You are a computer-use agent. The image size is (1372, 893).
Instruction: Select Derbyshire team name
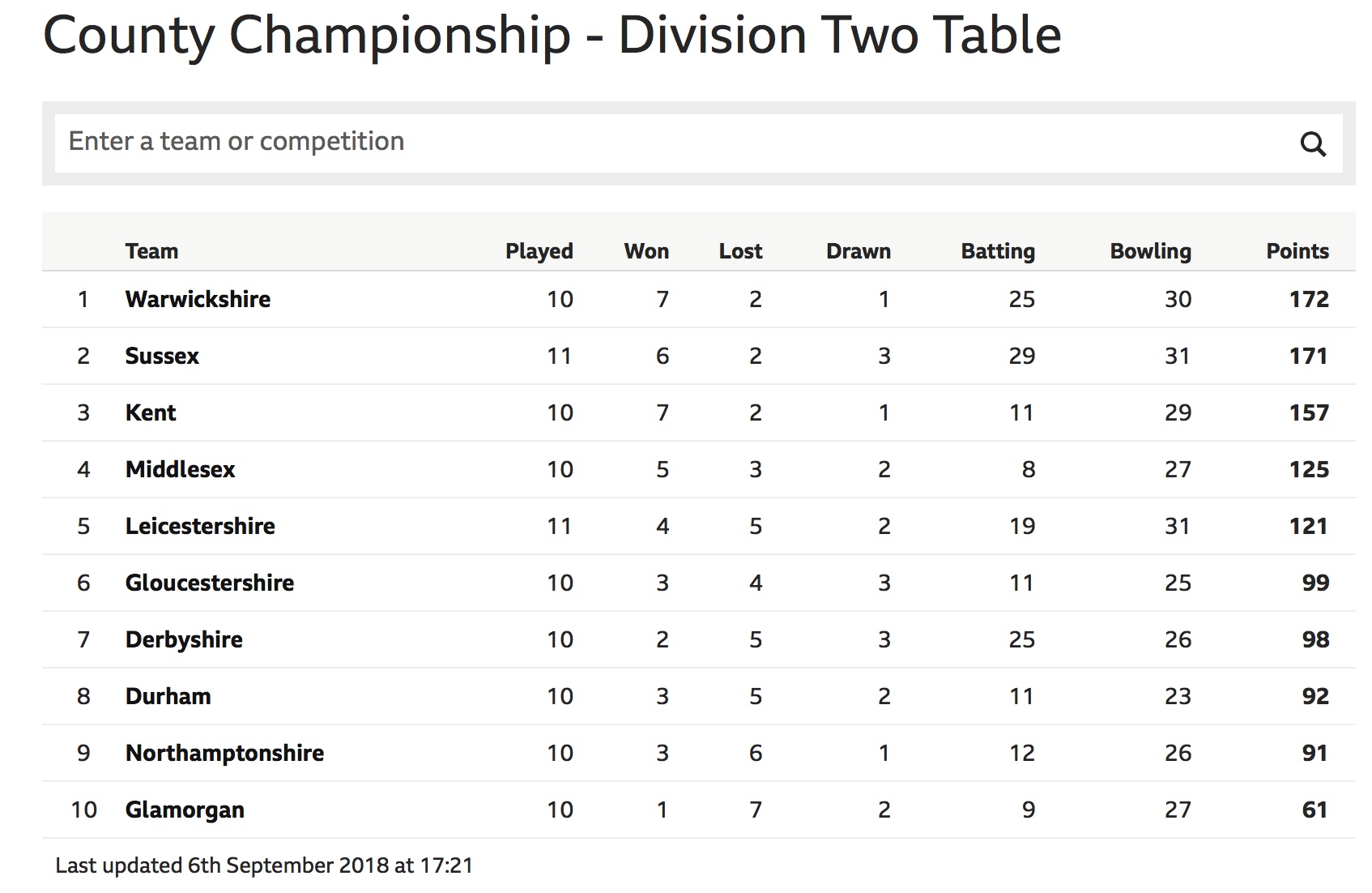pyautogui.click(x=184, y=639)
